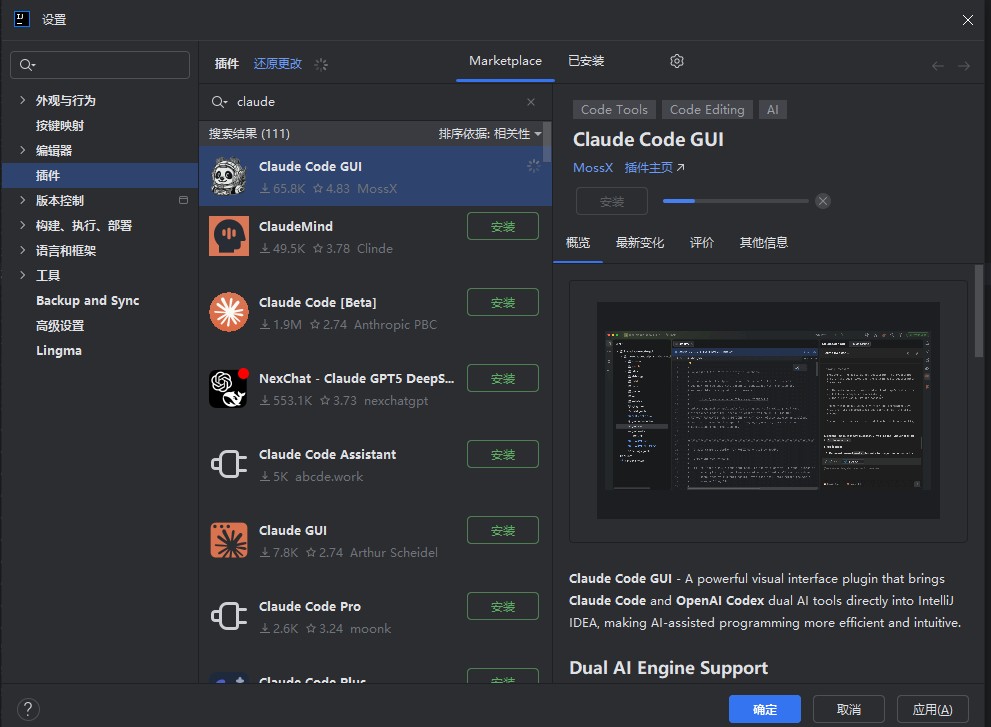991x727 pixels.
Task: Click the disabled 安装 button for Claude Code GUI
Action: point(612,201)
